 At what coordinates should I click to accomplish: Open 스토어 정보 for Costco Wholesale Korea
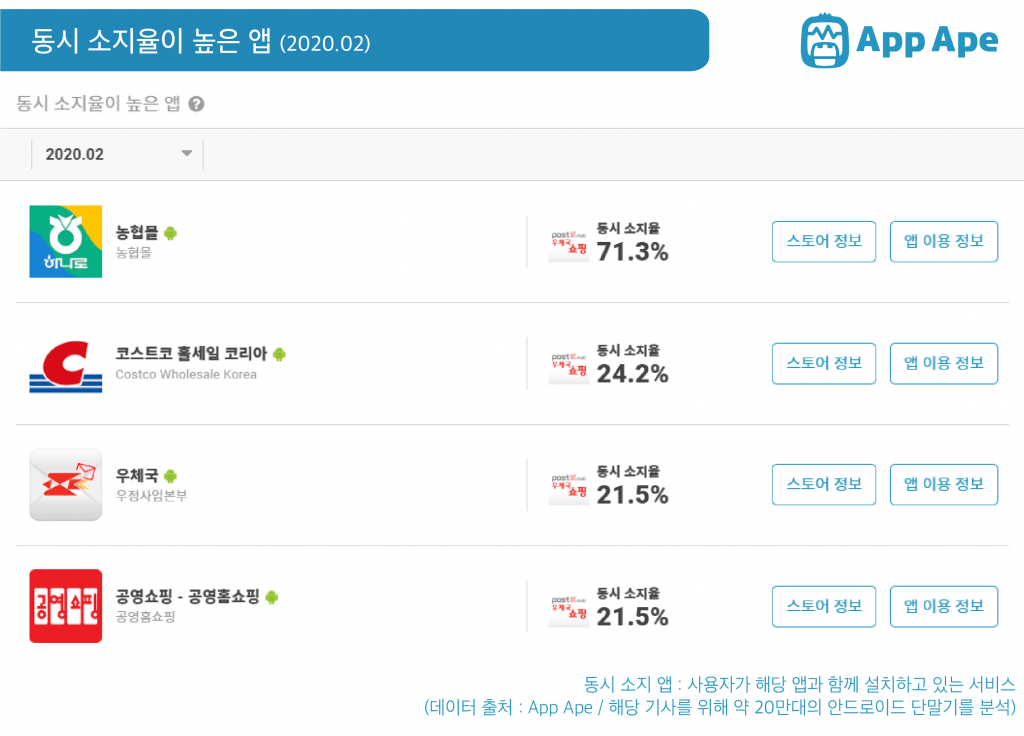click(824, 363)
